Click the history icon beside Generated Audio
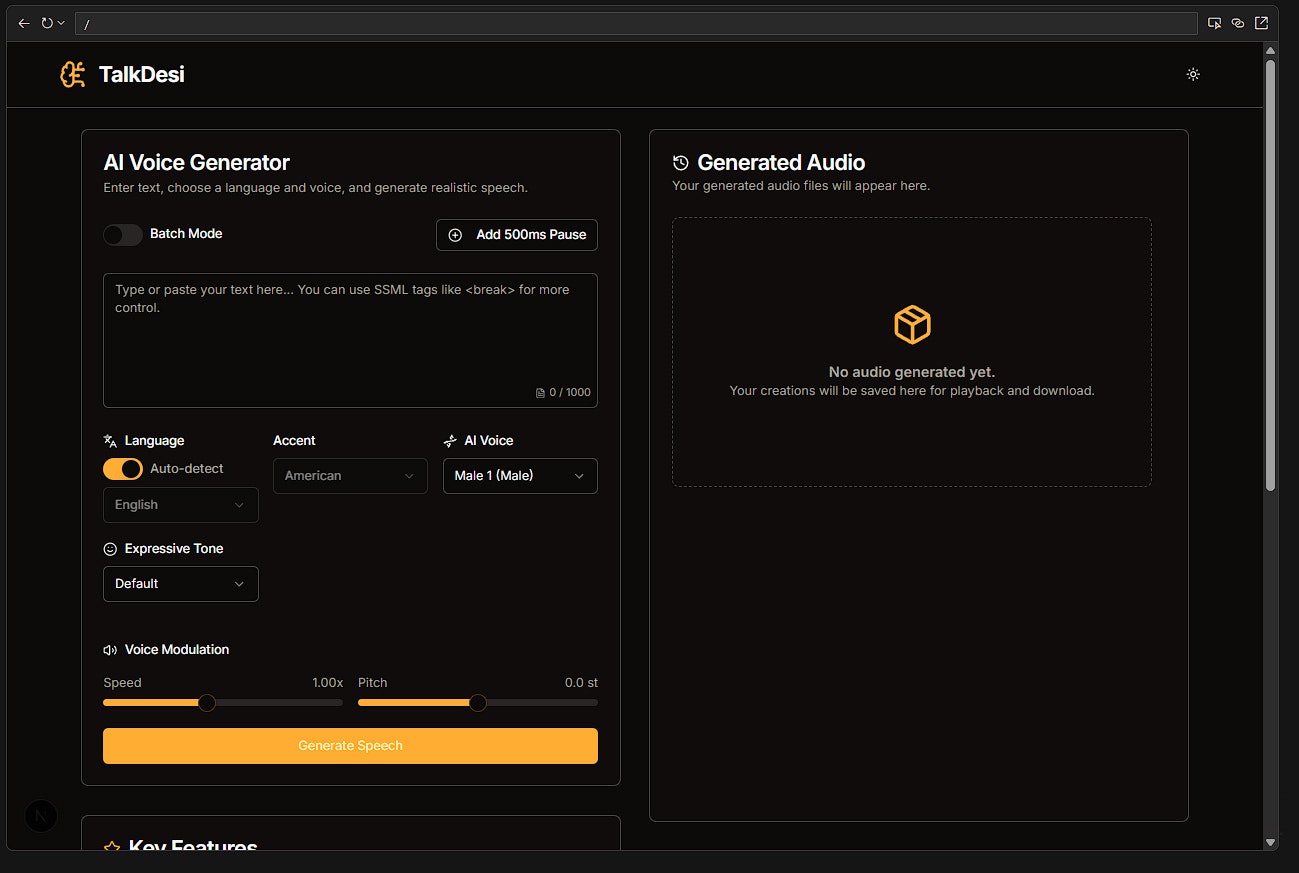Image resolution: width=1299 pixels, height=873 pixels. tap(681, 163)
